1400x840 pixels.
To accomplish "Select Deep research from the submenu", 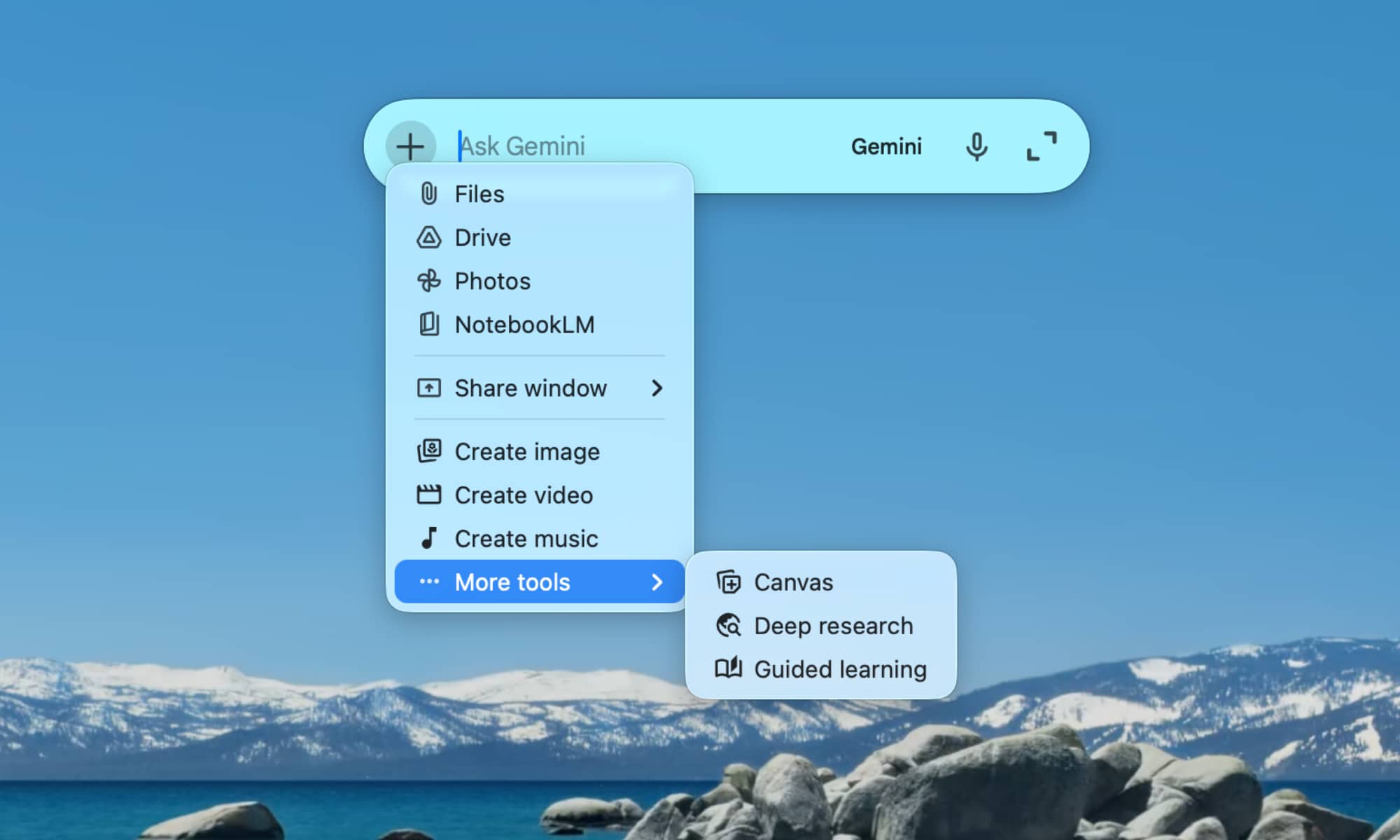I will coord(833,626).
